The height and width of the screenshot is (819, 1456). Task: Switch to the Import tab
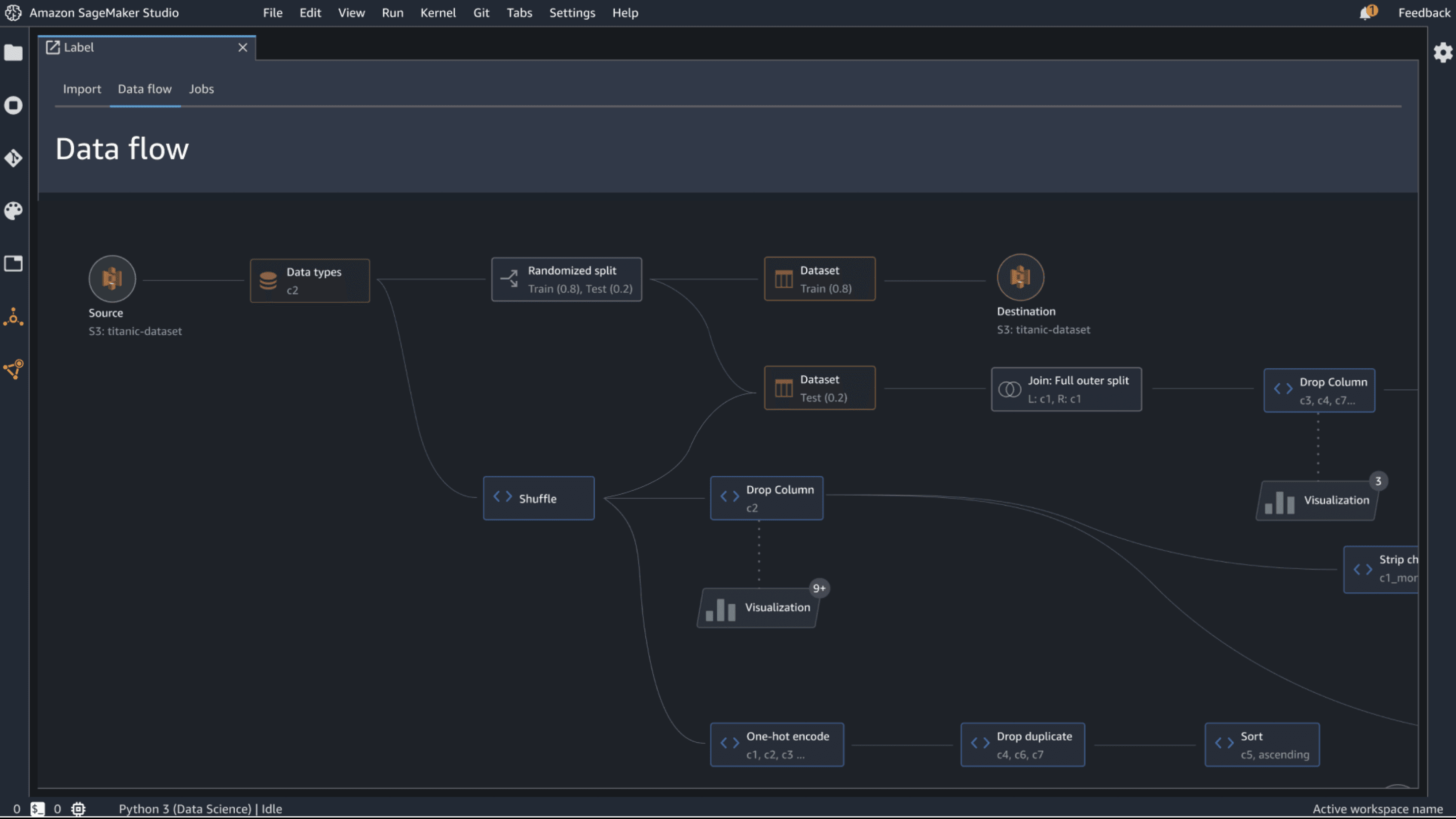tap(82, 89)
